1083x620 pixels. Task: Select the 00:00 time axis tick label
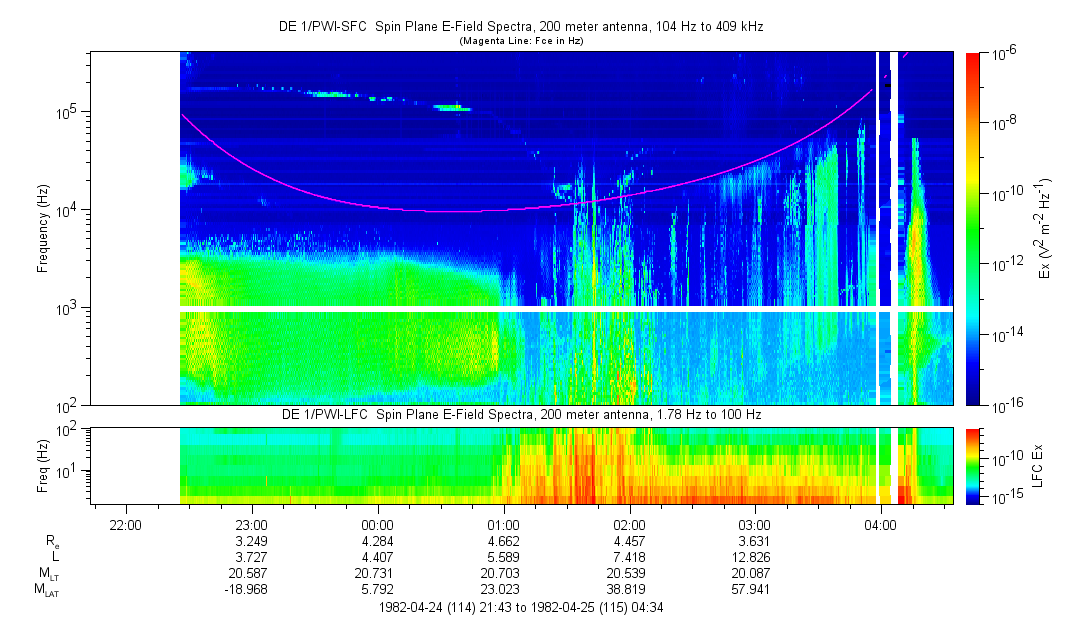pyautogui.click(x=377, y=524)
